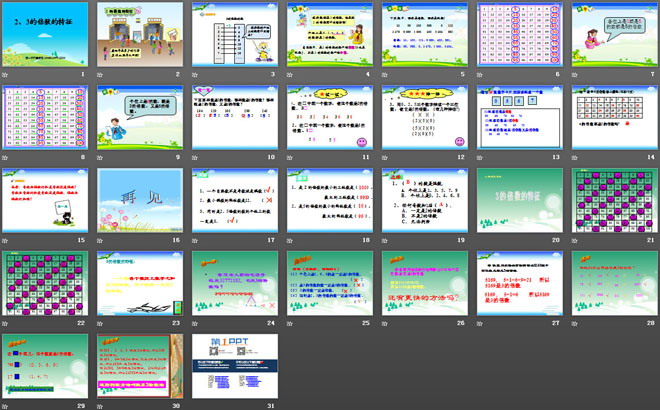The image size is (660, 410).
Task: Click the animation star under slide 25
Action: [290, 324]
